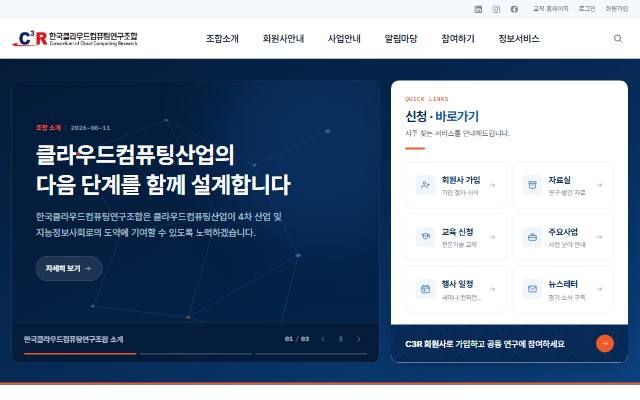Click the arrow on the 교육 신청 card

point(493,237)
